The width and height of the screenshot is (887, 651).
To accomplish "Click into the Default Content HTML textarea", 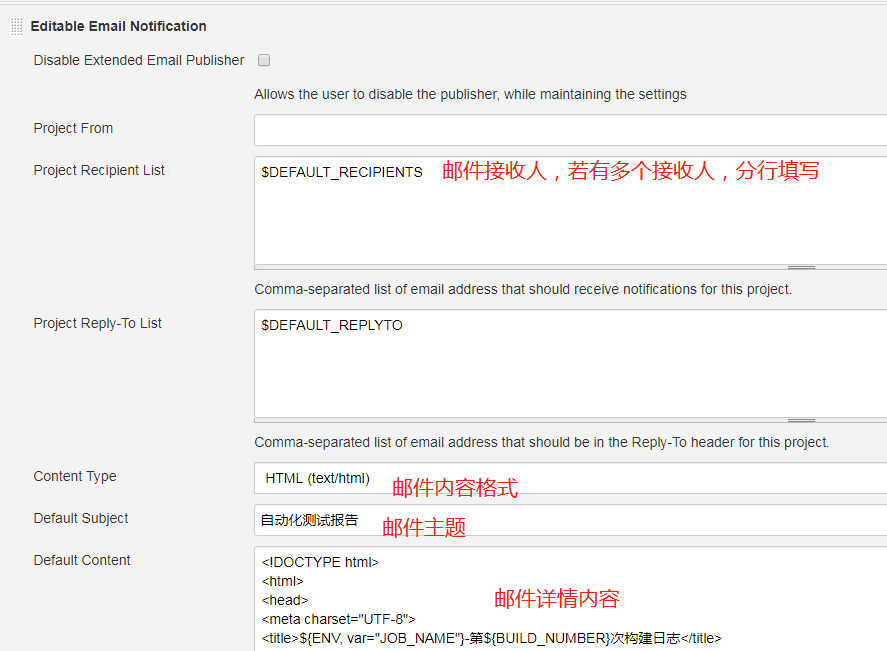I will 570,598.
